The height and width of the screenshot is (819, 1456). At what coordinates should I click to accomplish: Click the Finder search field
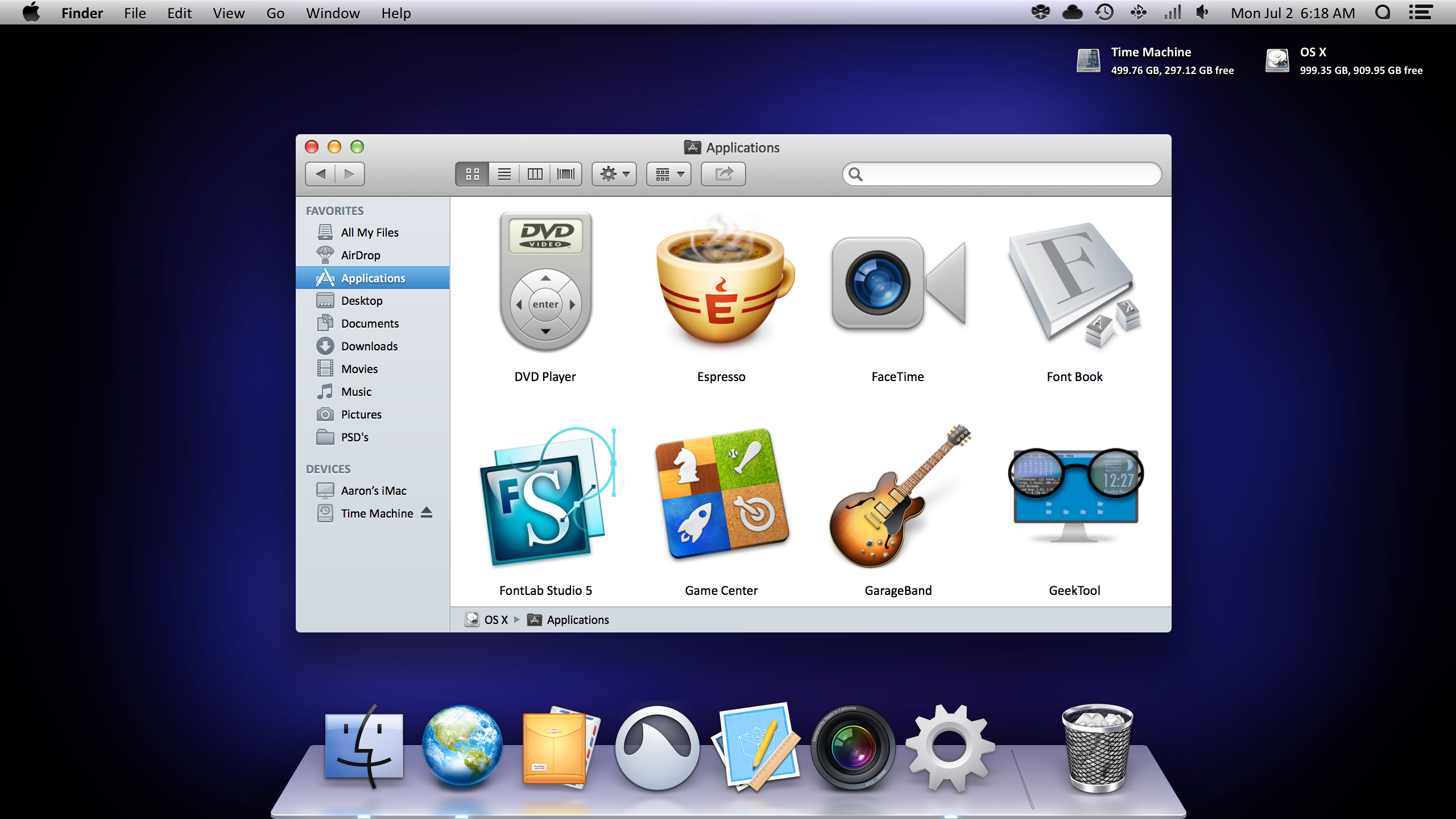point(1002,174)
